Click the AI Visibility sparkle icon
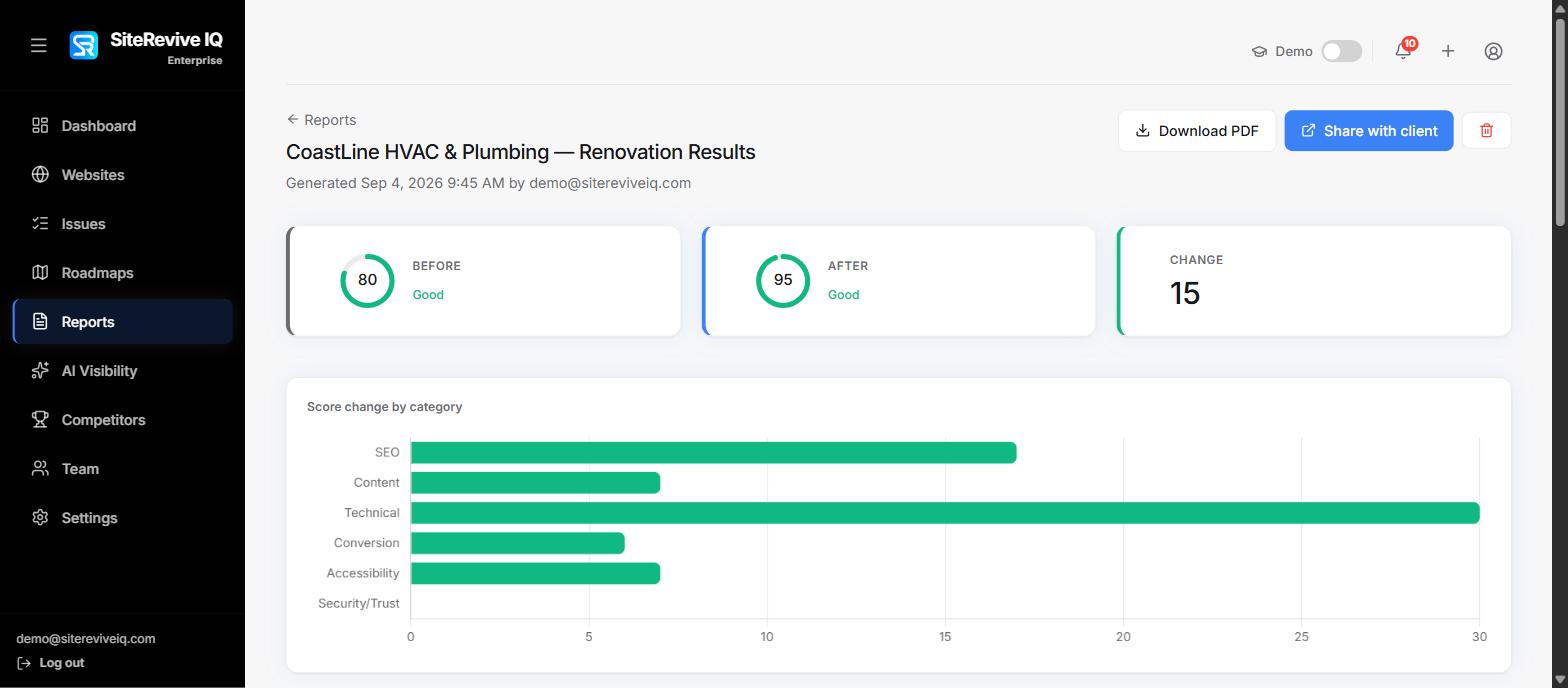Viewport: 1568px width, 688px height. (x=40, y=370)
